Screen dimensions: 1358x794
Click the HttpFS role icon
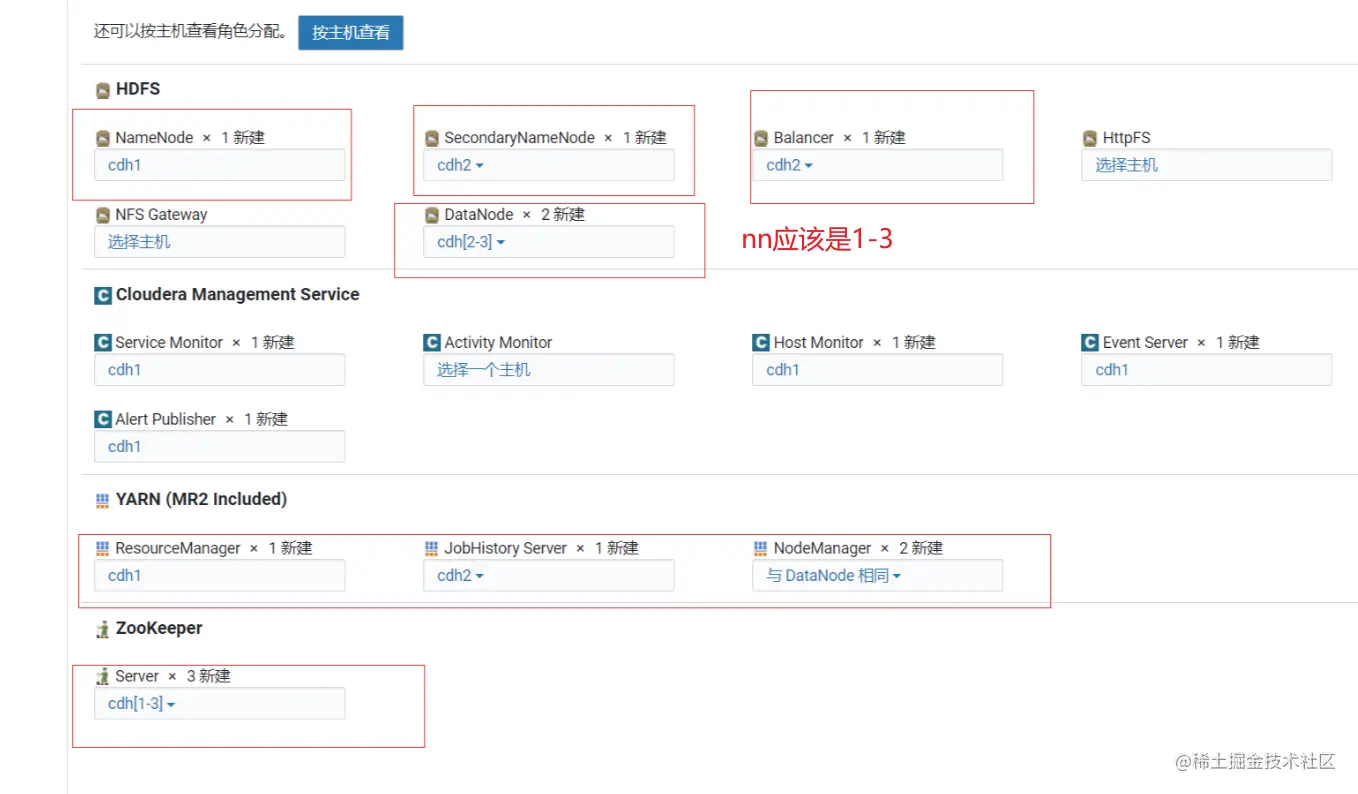1089,138
